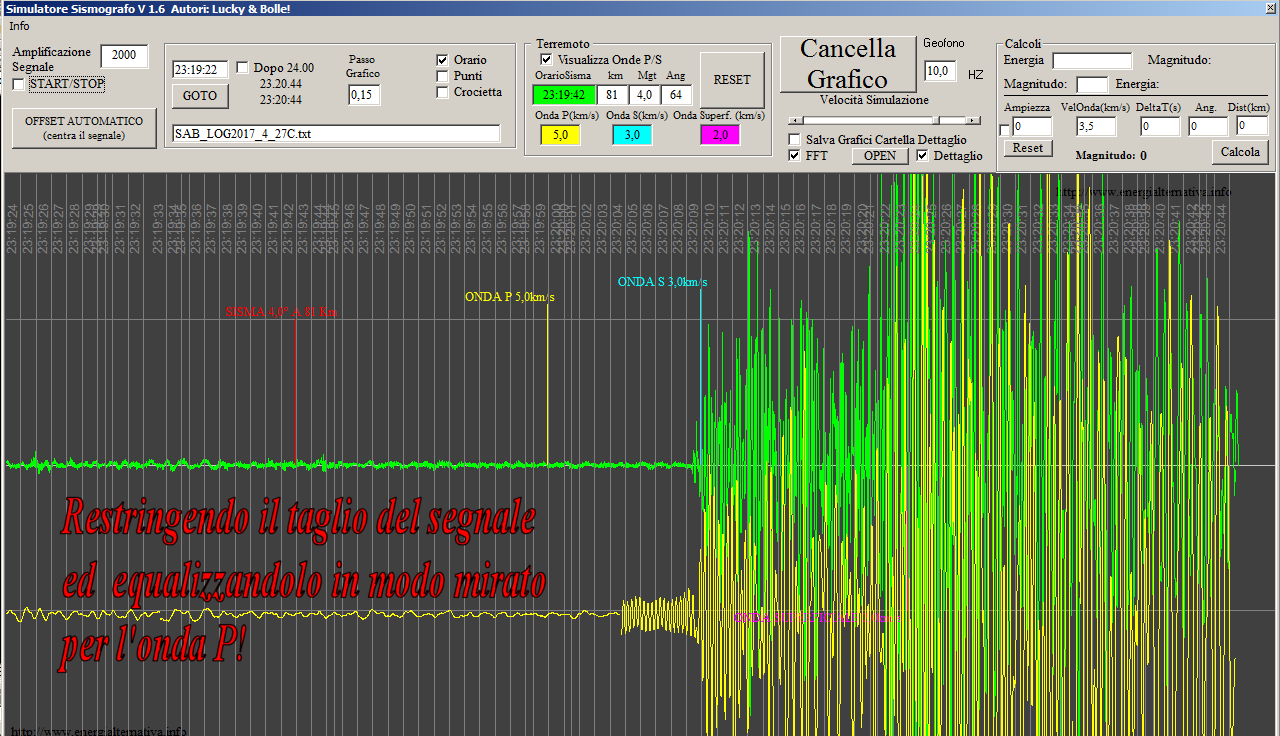Click the 'Velocità Simulazione' label

tap(874, 100)
